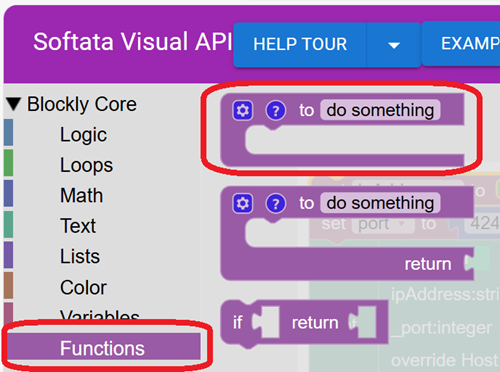Click the EXAMPLES button

pos(462,43)
